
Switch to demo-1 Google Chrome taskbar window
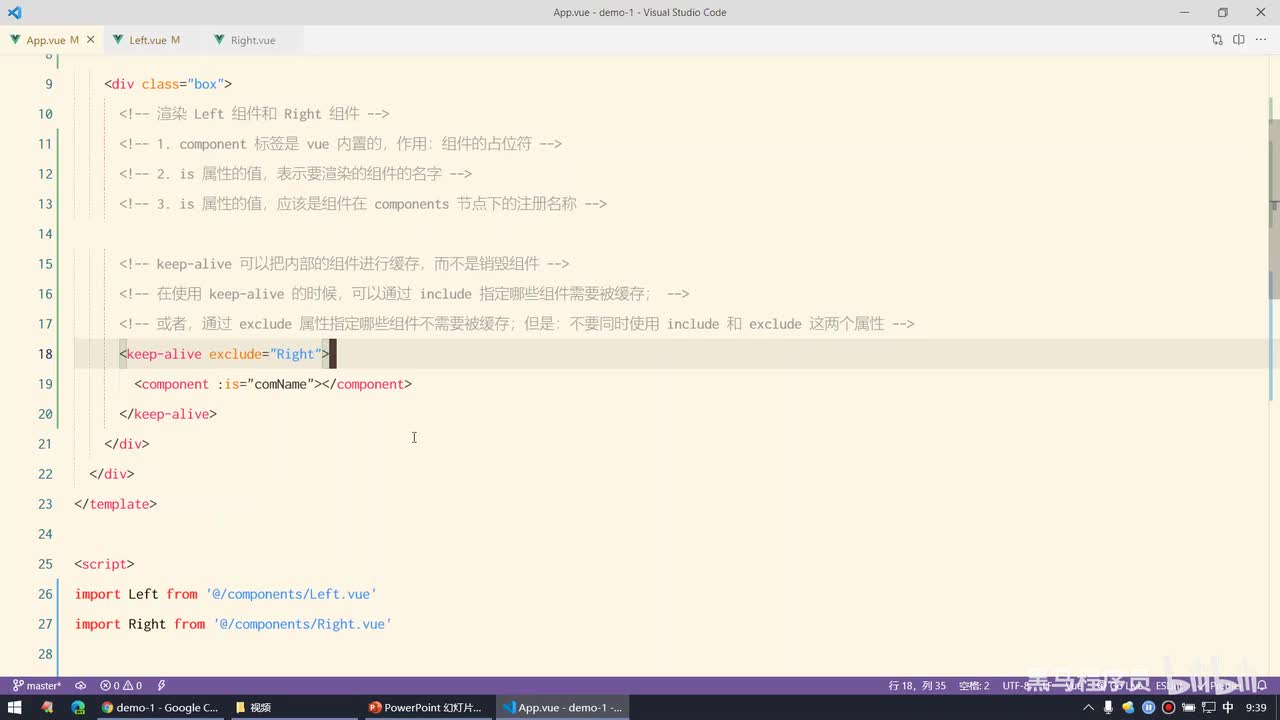(x=160, y=707)
